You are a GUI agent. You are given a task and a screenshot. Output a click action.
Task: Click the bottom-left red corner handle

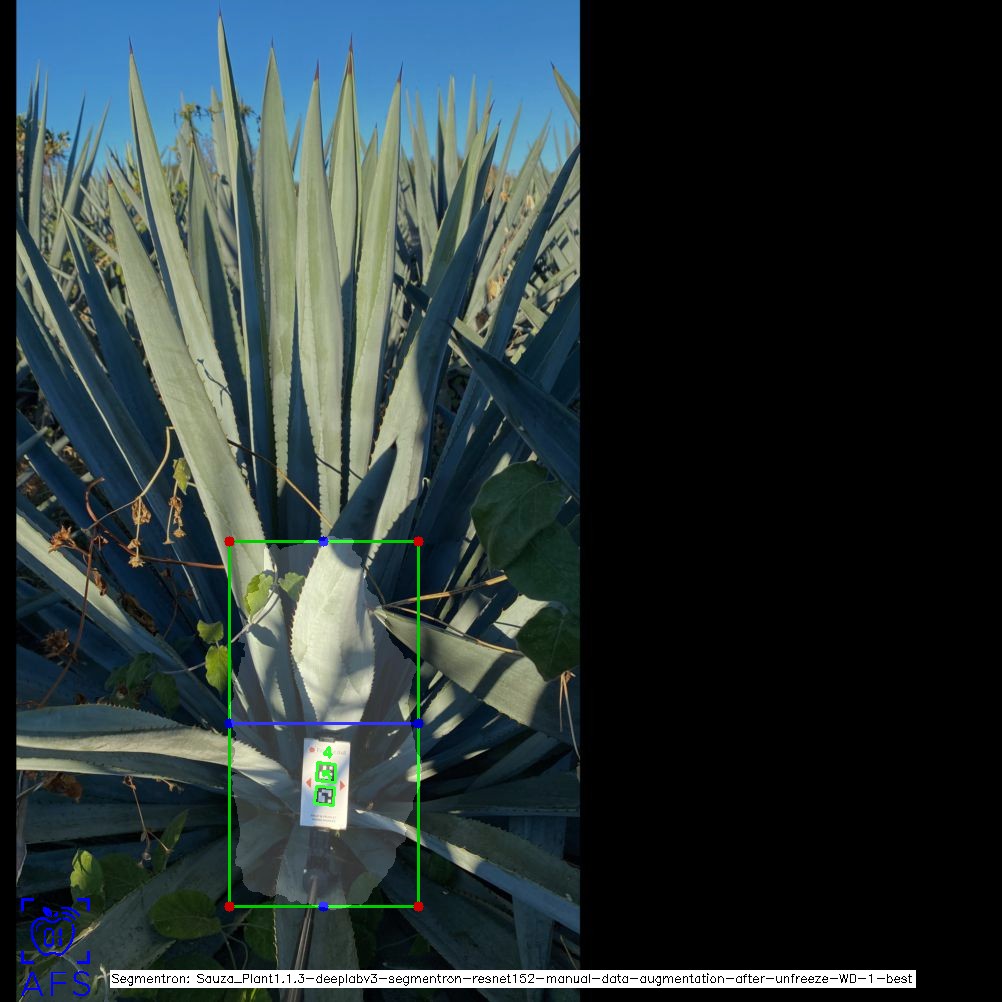click(229, 906)
